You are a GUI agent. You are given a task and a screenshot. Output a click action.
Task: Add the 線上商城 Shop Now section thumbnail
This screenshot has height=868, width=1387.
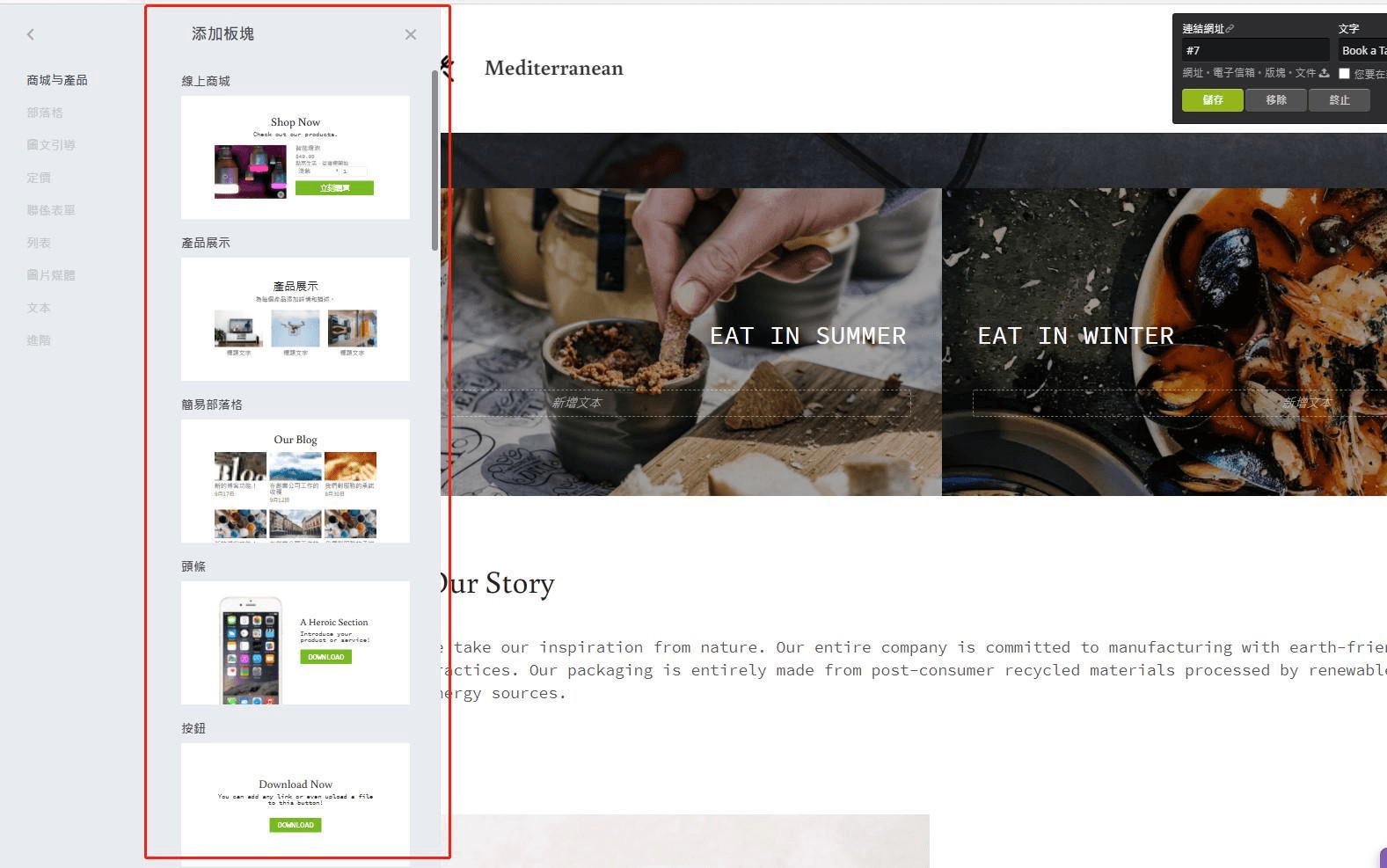pos(296,157)
